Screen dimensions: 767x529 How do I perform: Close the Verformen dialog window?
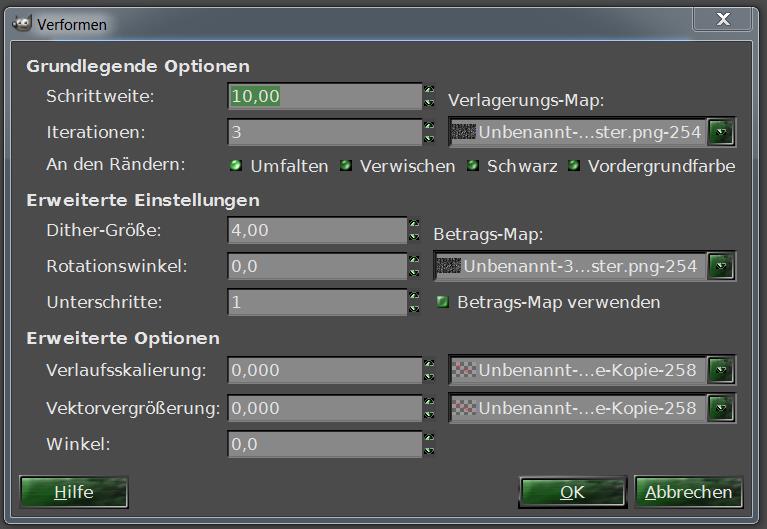click(x=723, y=19)
